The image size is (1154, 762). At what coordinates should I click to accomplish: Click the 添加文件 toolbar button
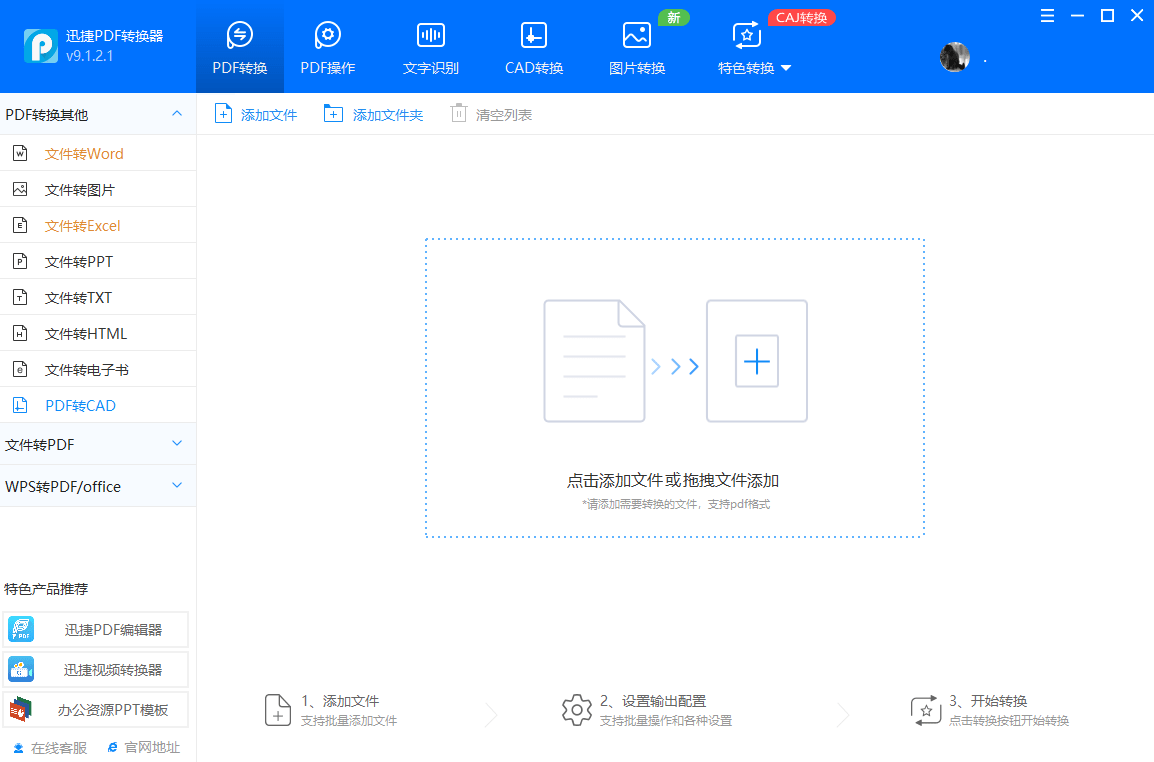255,113
